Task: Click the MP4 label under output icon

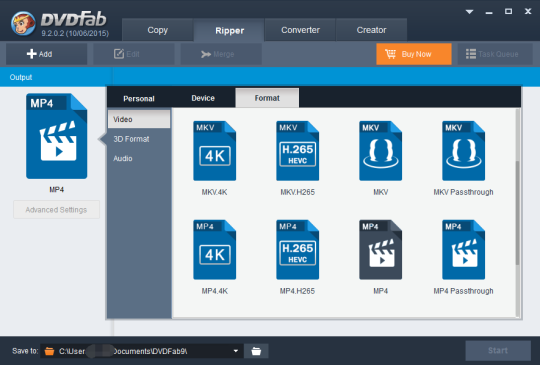Action: click(56, 190)
